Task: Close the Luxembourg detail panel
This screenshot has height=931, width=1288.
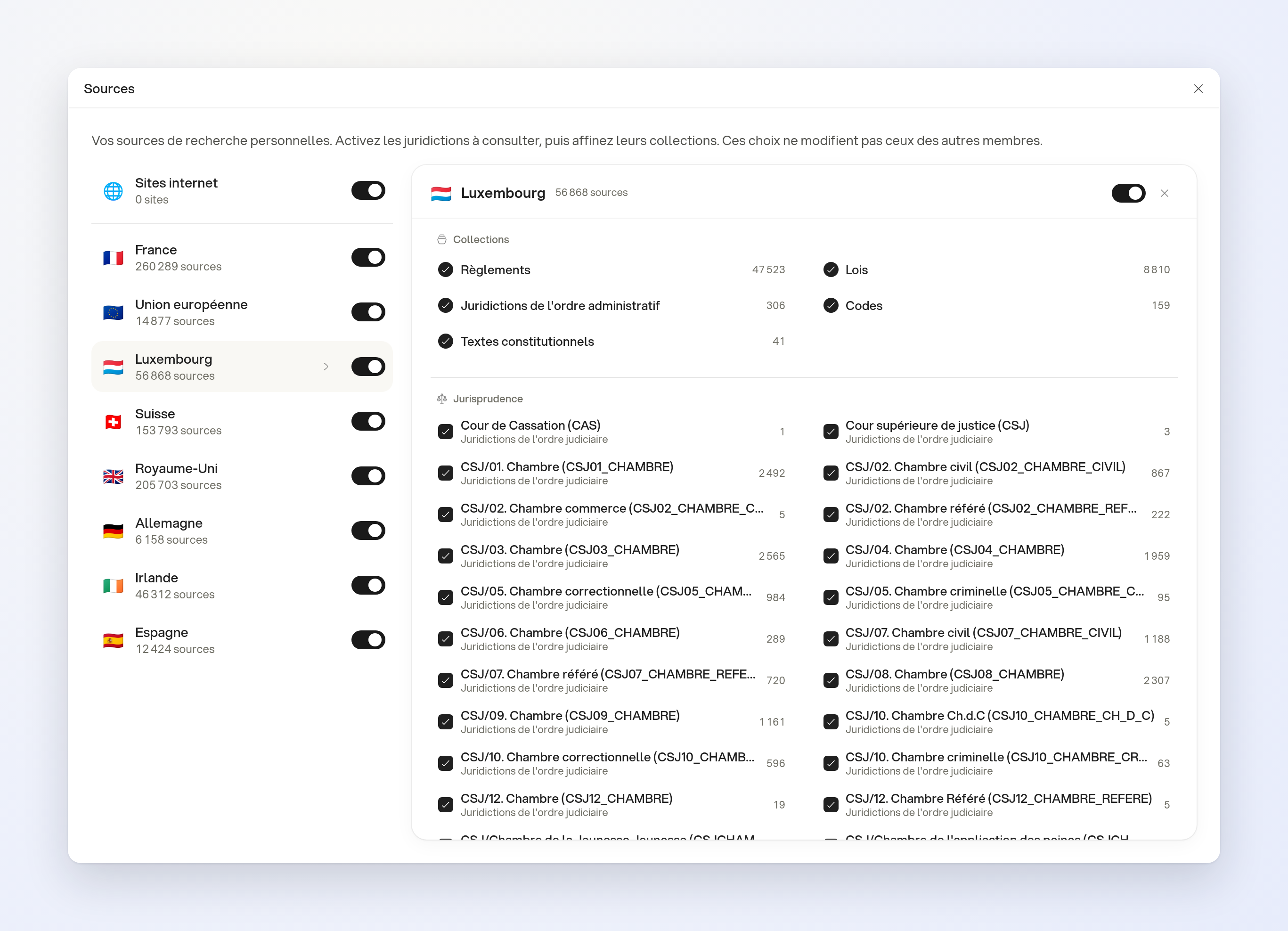Action: point(1164,193)
